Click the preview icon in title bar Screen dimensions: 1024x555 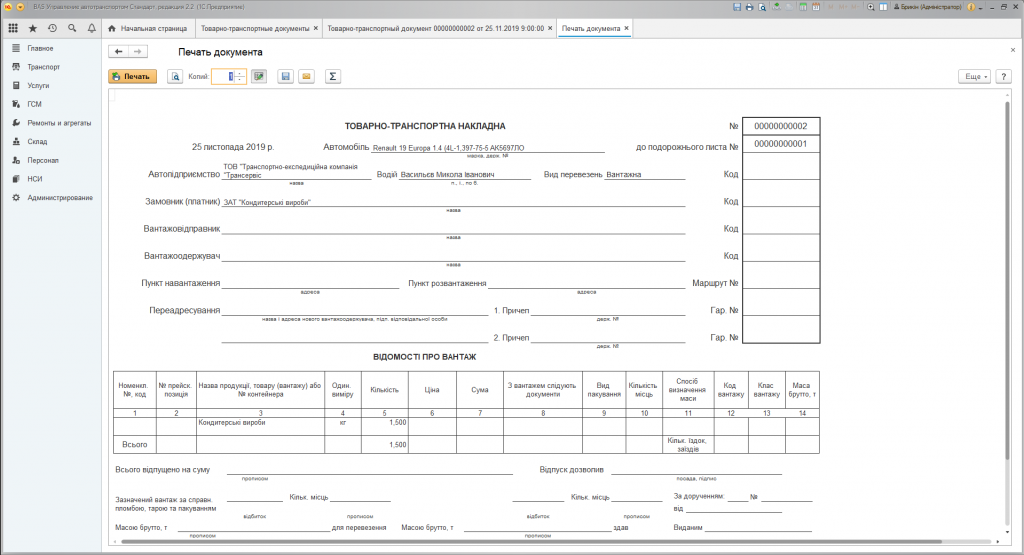coord(762,7)
